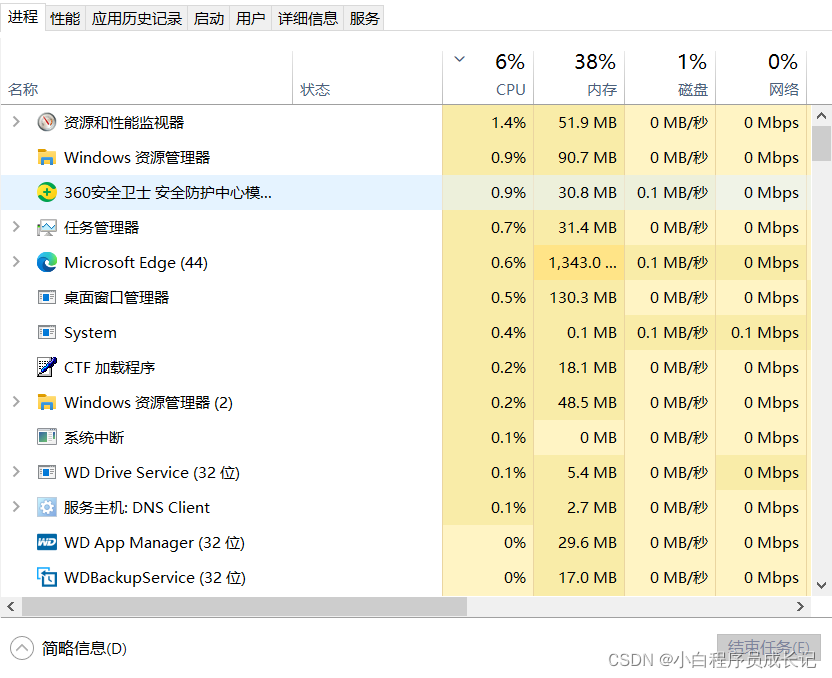
Task: Select the WD App Manager (32 位) row name
Action: pos(154,543)
